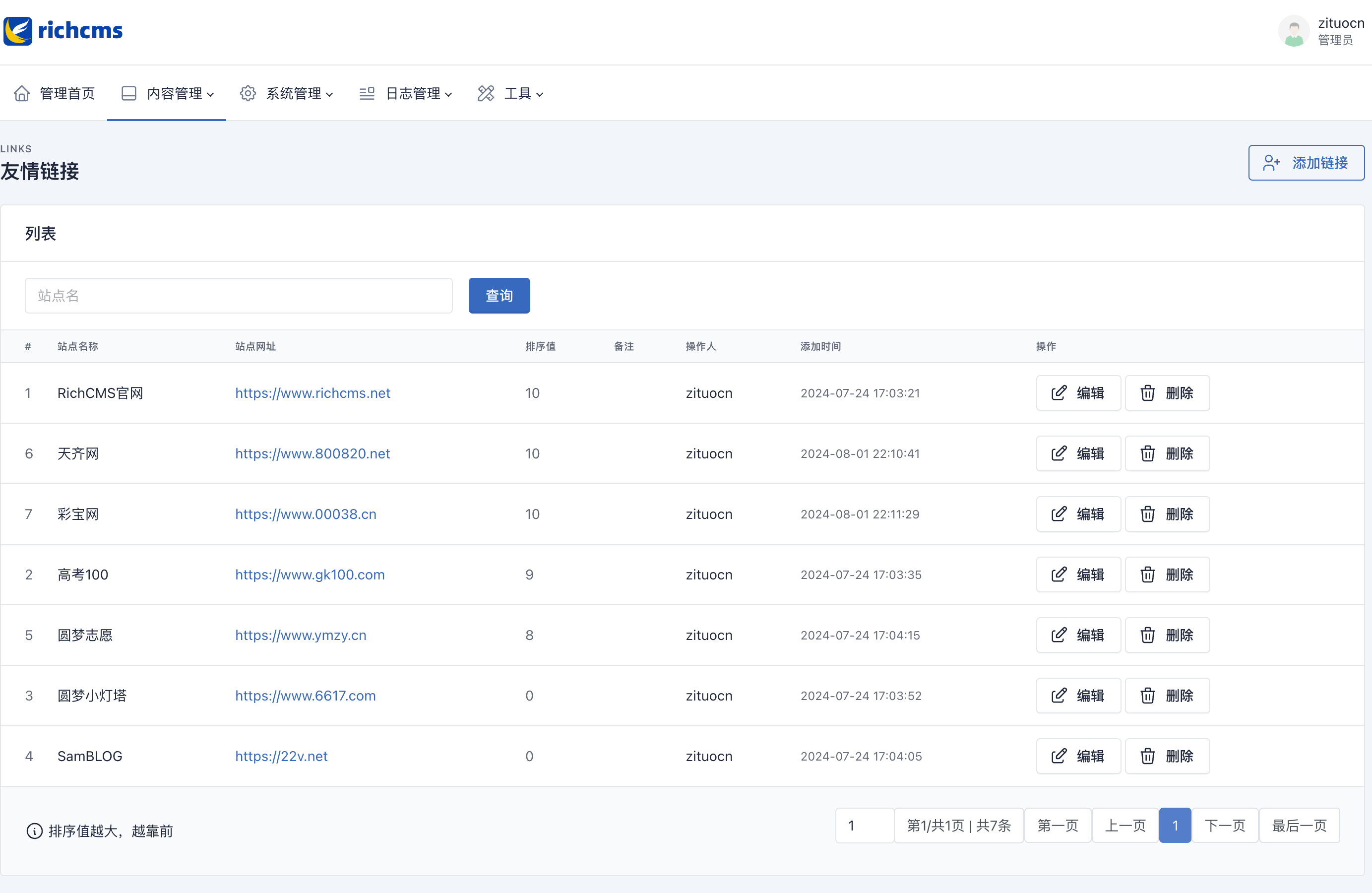Jump to 最后一页
The width and height of the screenshot is (1372, 893).
point(1300,826)
